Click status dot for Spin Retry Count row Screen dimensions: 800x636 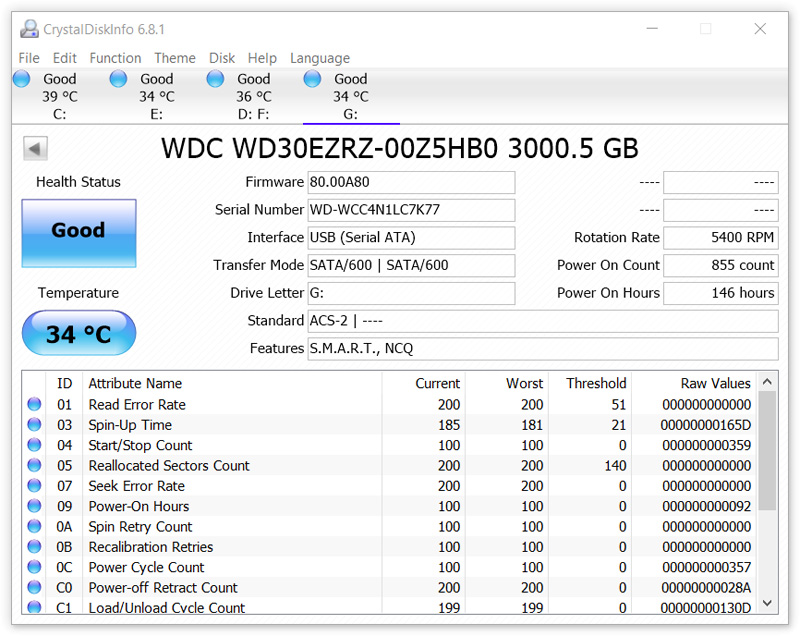34,526
